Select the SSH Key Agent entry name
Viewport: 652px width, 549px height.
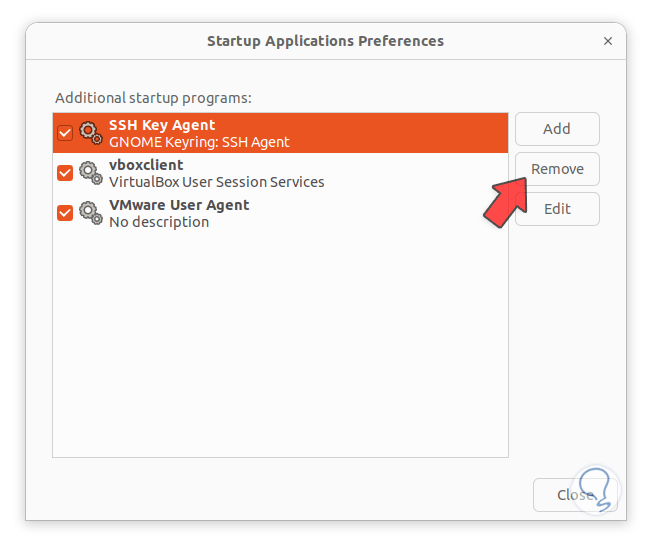(x=161, y=125)
